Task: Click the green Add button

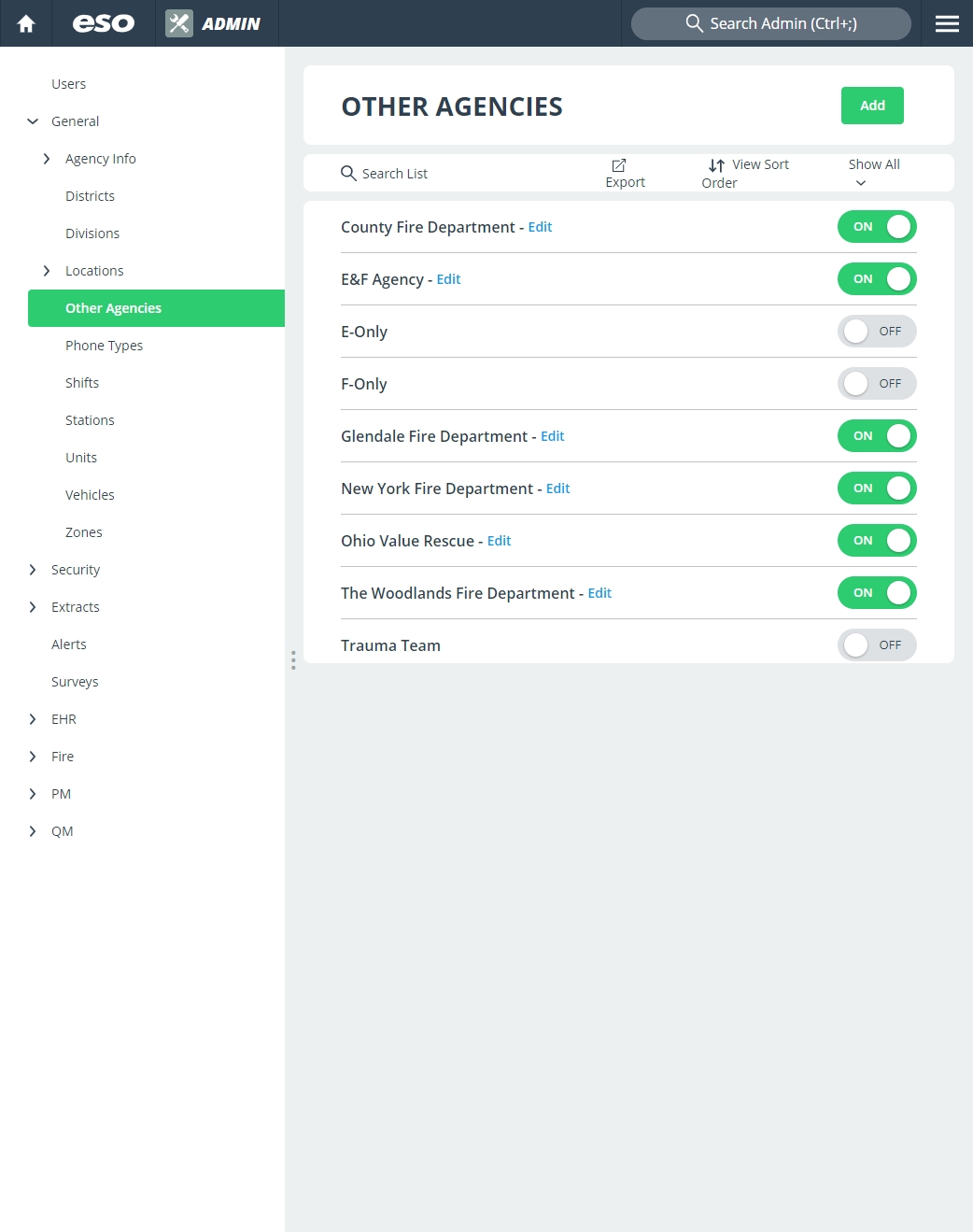Action: (872, 106)
